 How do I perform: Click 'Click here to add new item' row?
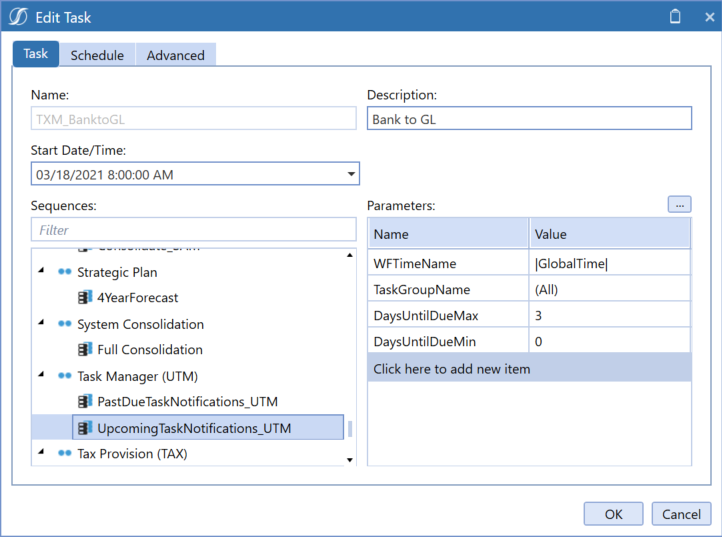[x=528, y=369]
